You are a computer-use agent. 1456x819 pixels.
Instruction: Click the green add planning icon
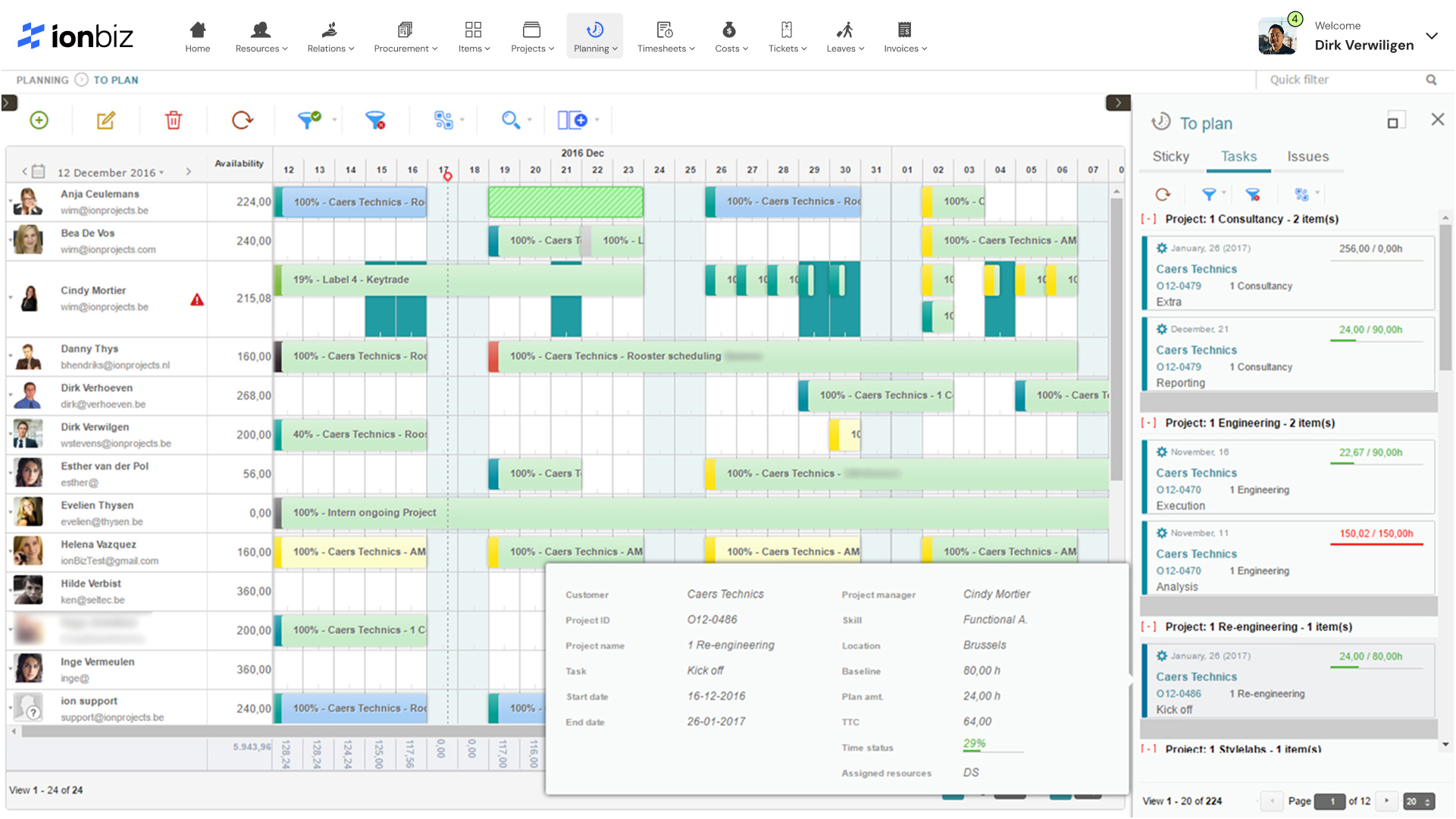[x=39, y=120]
